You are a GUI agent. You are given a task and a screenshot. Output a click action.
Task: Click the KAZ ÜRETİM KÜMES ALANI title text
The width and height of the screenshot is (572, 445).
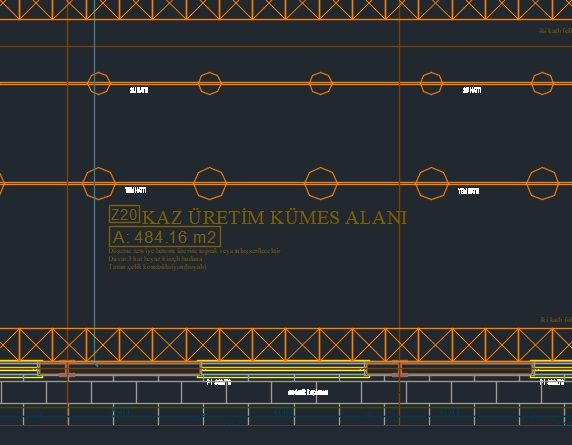274,217
